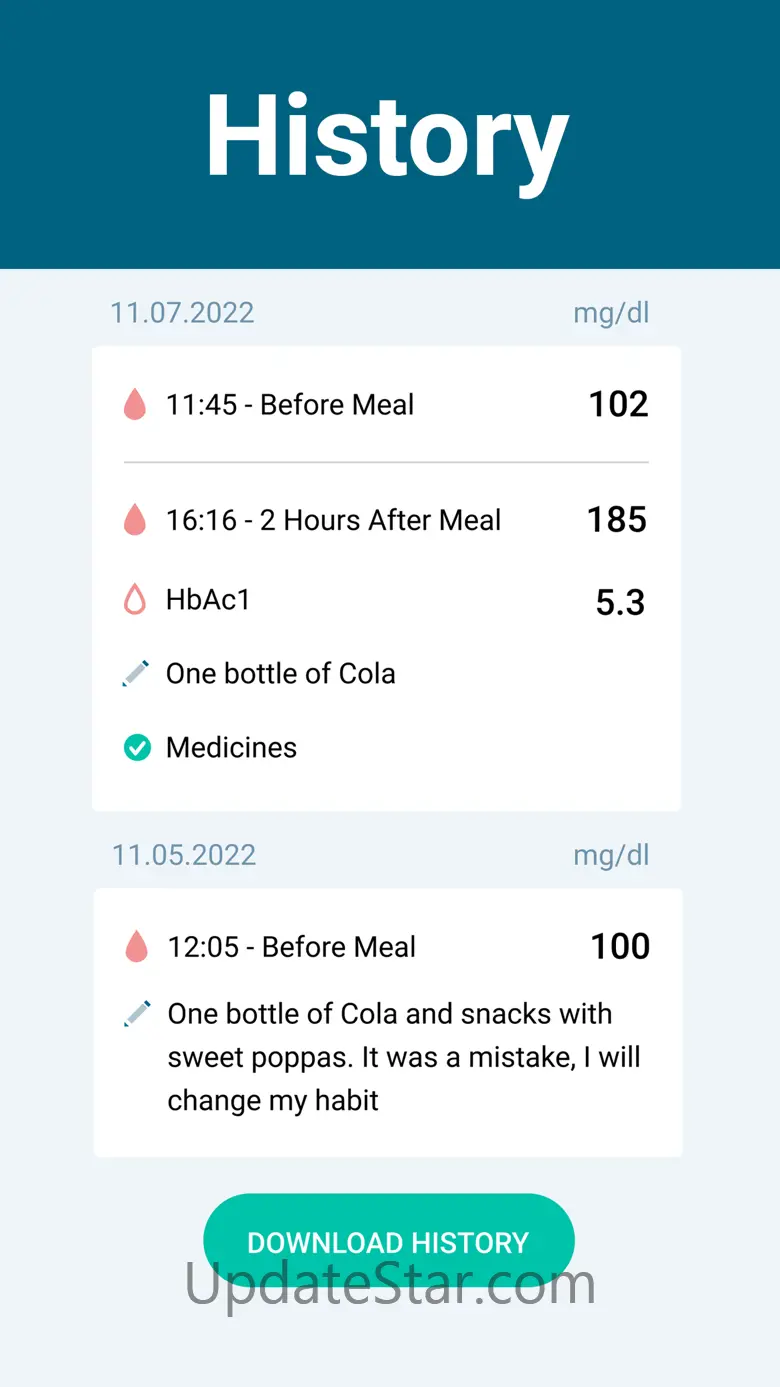
Task: Click the blood drop icon beside 11:45 entry
Action: [135, 405]
